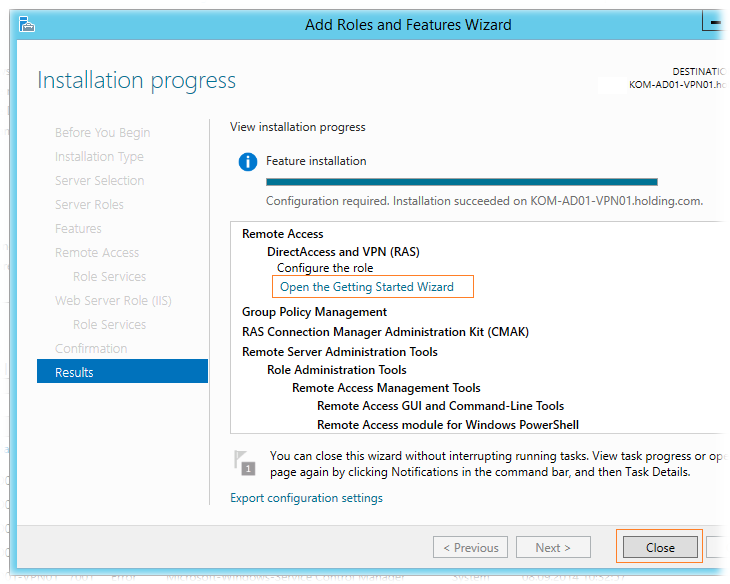Click the blue information icon beside Feature installation
Viewport: 730px width, 584px height.
coord(248,162)
